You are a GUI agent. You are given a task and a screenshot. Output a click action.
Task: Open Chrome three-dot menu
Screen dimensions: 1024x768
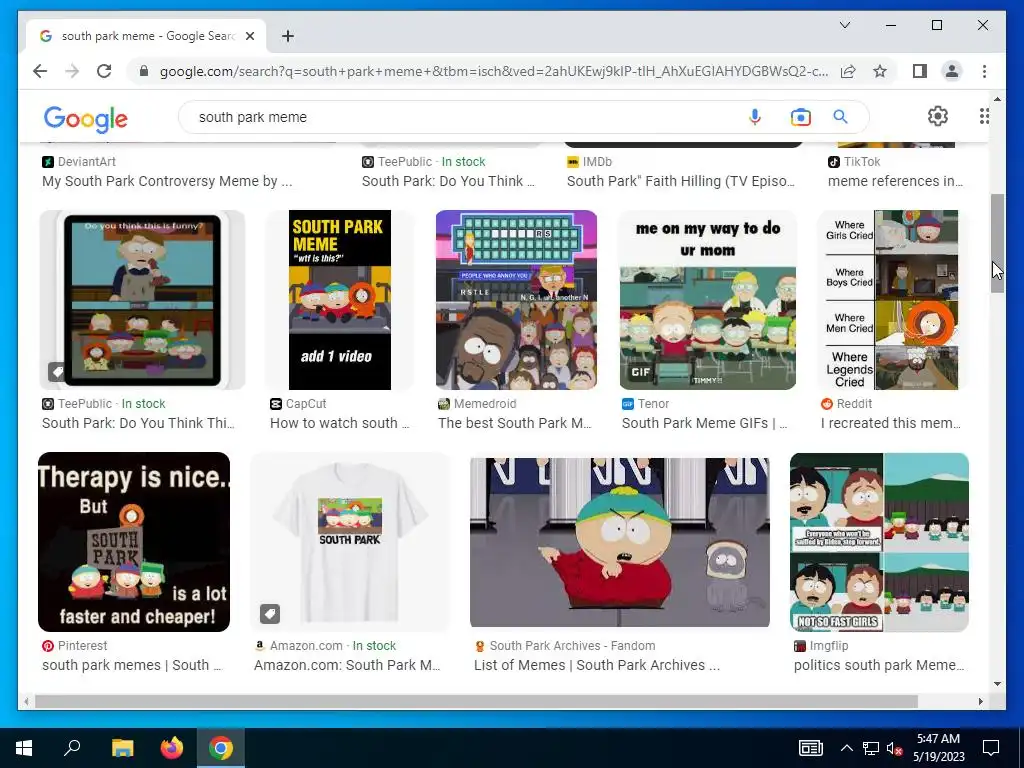click(984, 71)
